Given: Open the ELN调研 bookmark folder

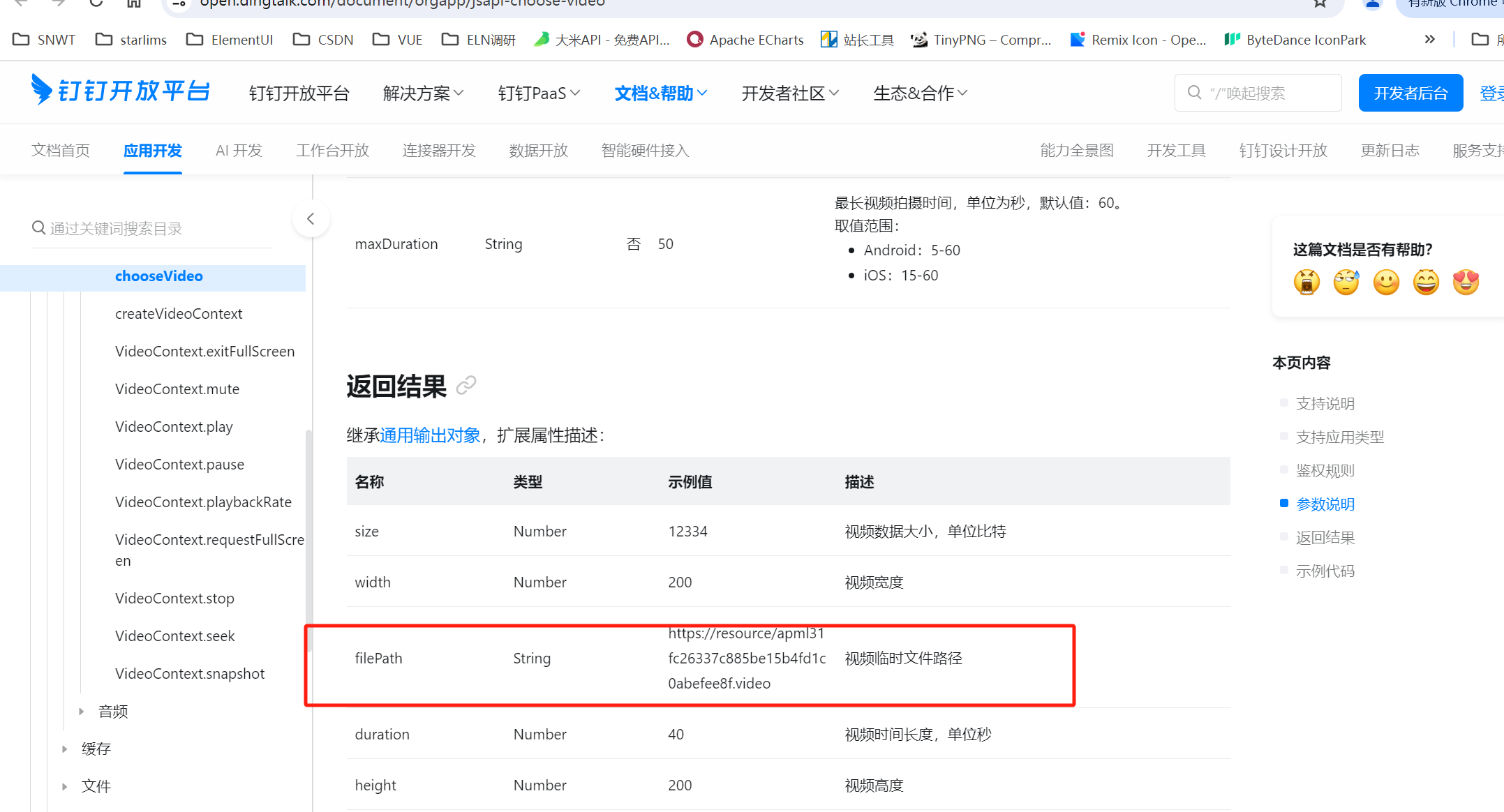Looking at the screenshot, I should coord(479,40).
